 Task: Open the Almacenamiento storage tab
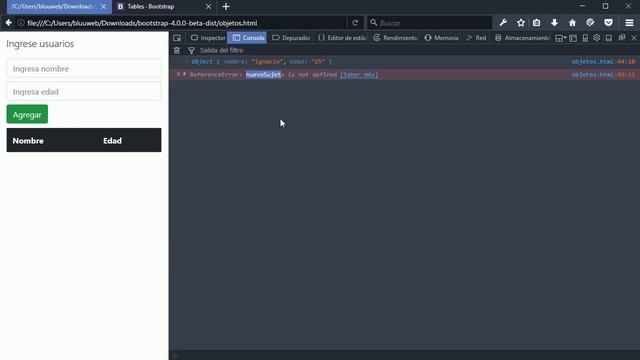tap(522, 38)
